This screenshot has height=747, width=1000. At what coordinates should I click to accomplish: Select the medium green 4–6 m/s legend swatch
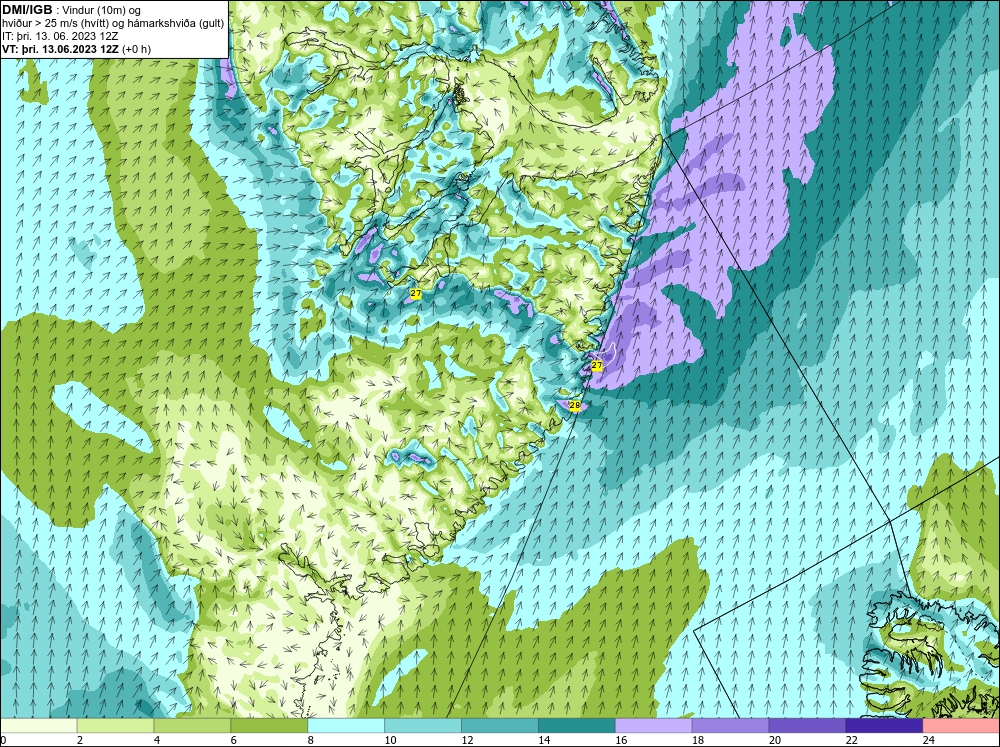coord(192,726)
